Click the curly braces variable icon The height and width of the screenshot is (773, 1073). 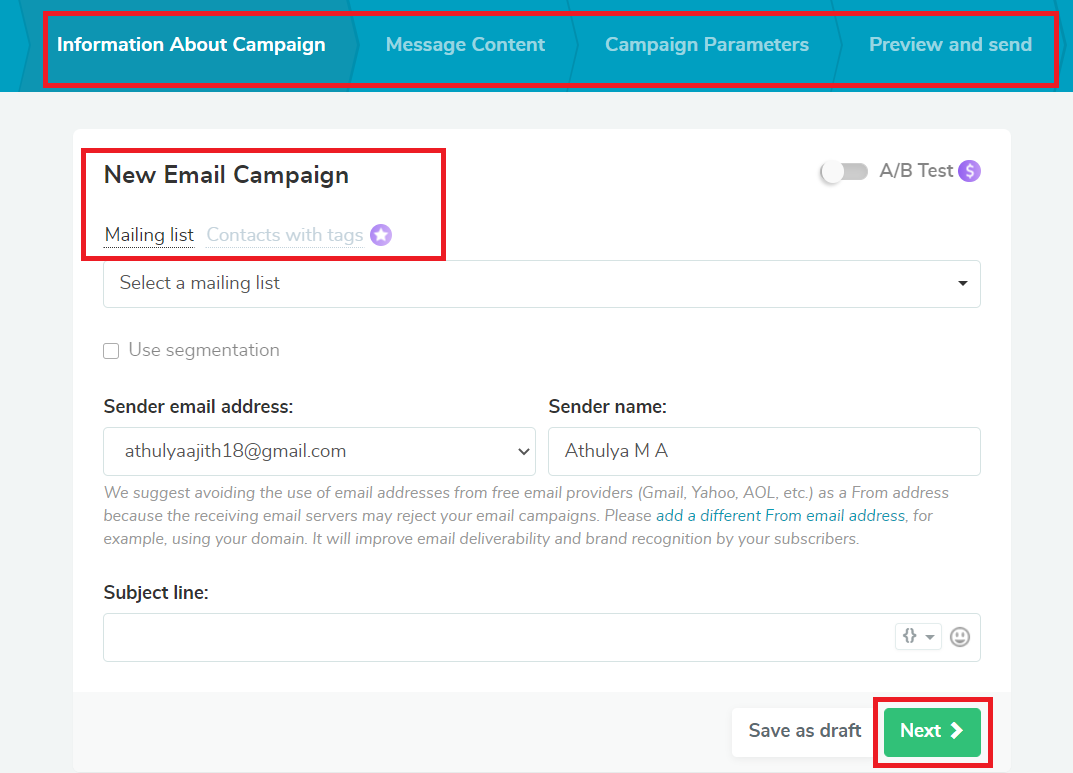[x=909, y=636]
